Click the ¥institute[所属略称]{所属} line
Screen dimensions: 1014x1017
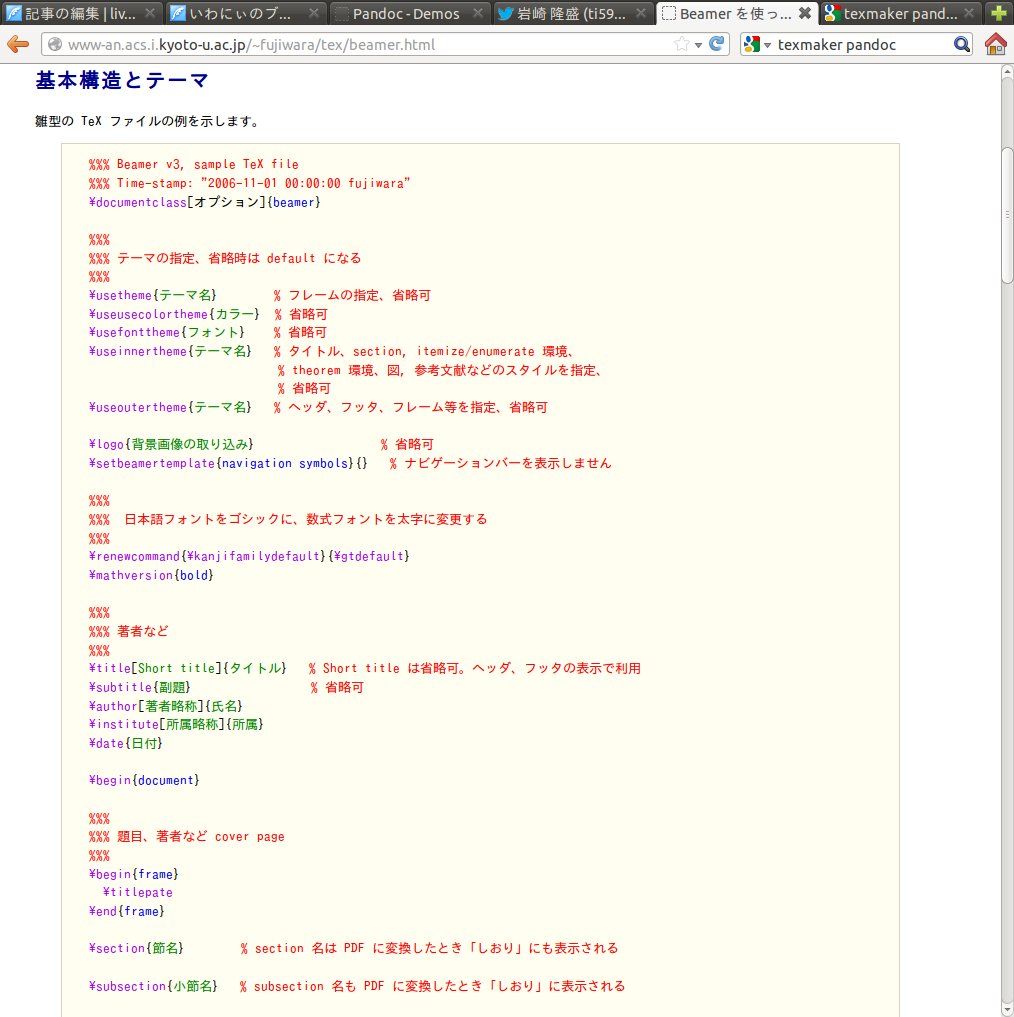[x=176, y=724]
